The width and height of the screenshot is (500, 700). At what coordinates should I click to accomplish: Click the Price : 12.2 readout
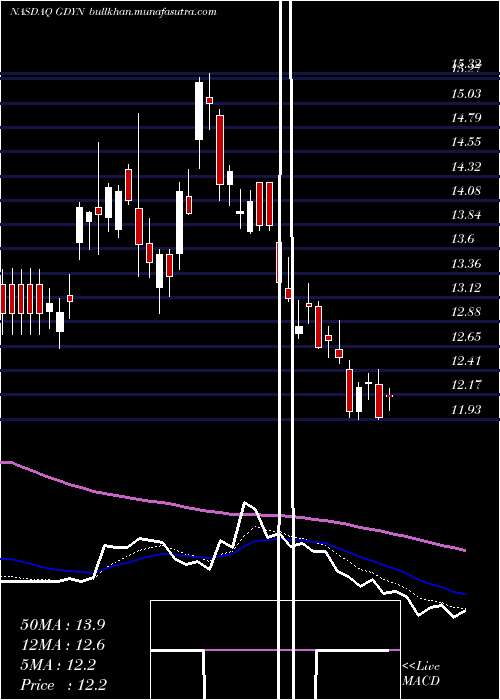point(63,685)
